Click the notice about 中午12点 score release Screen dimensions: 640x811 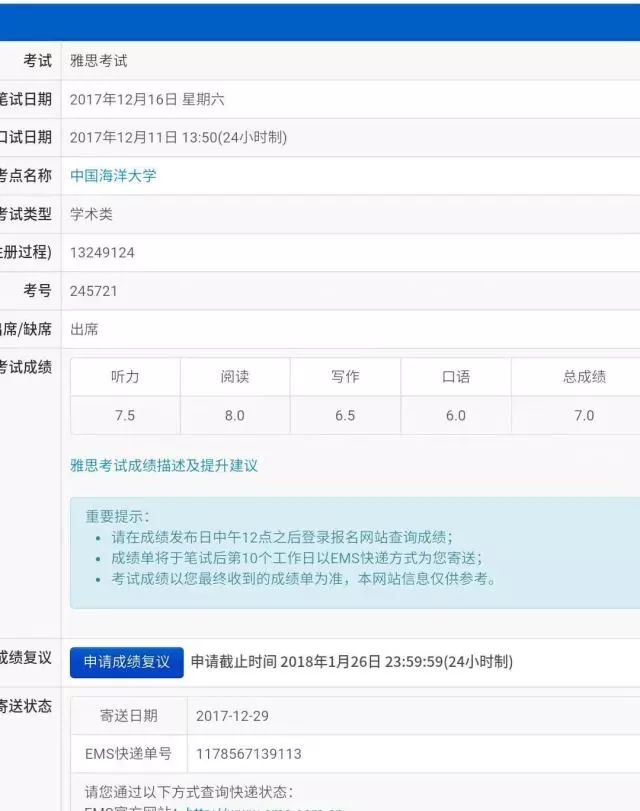pos(282,537)
